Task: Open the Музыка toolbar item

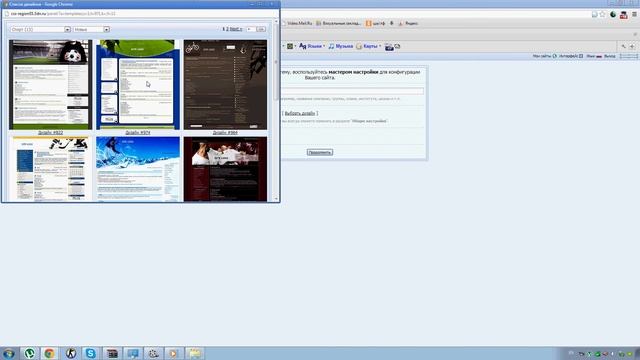Action: pyautogui.click(x=340, y=46)
